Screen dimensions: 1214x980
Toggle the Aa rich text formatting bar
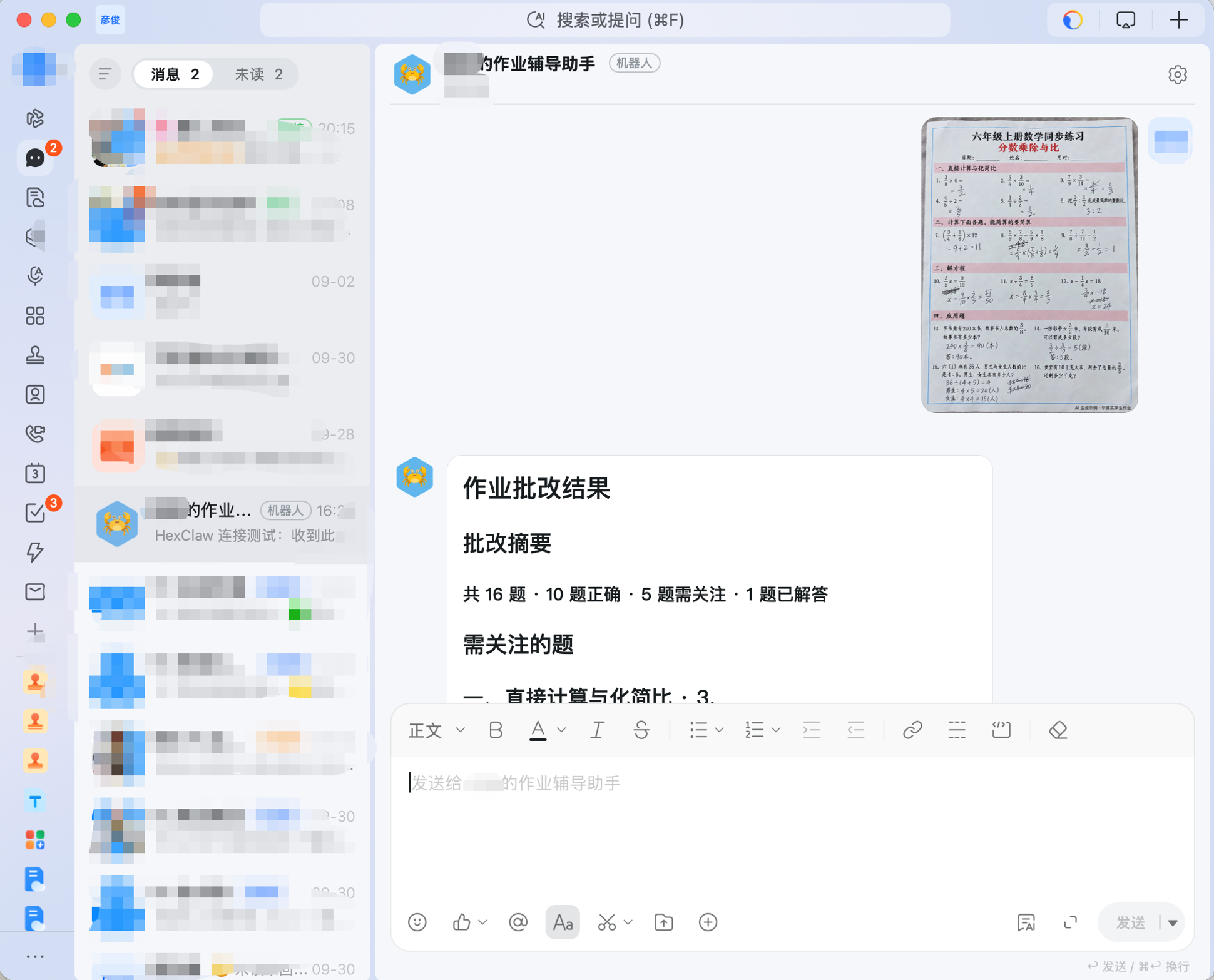coord(563,922)
